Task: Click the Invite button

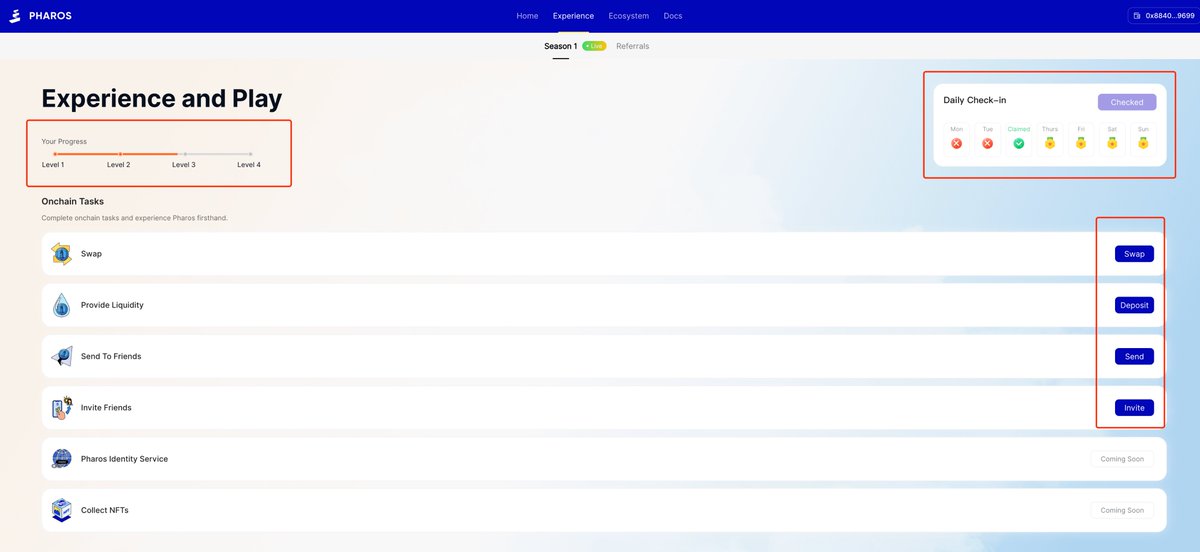Action: click(1134, 408)
